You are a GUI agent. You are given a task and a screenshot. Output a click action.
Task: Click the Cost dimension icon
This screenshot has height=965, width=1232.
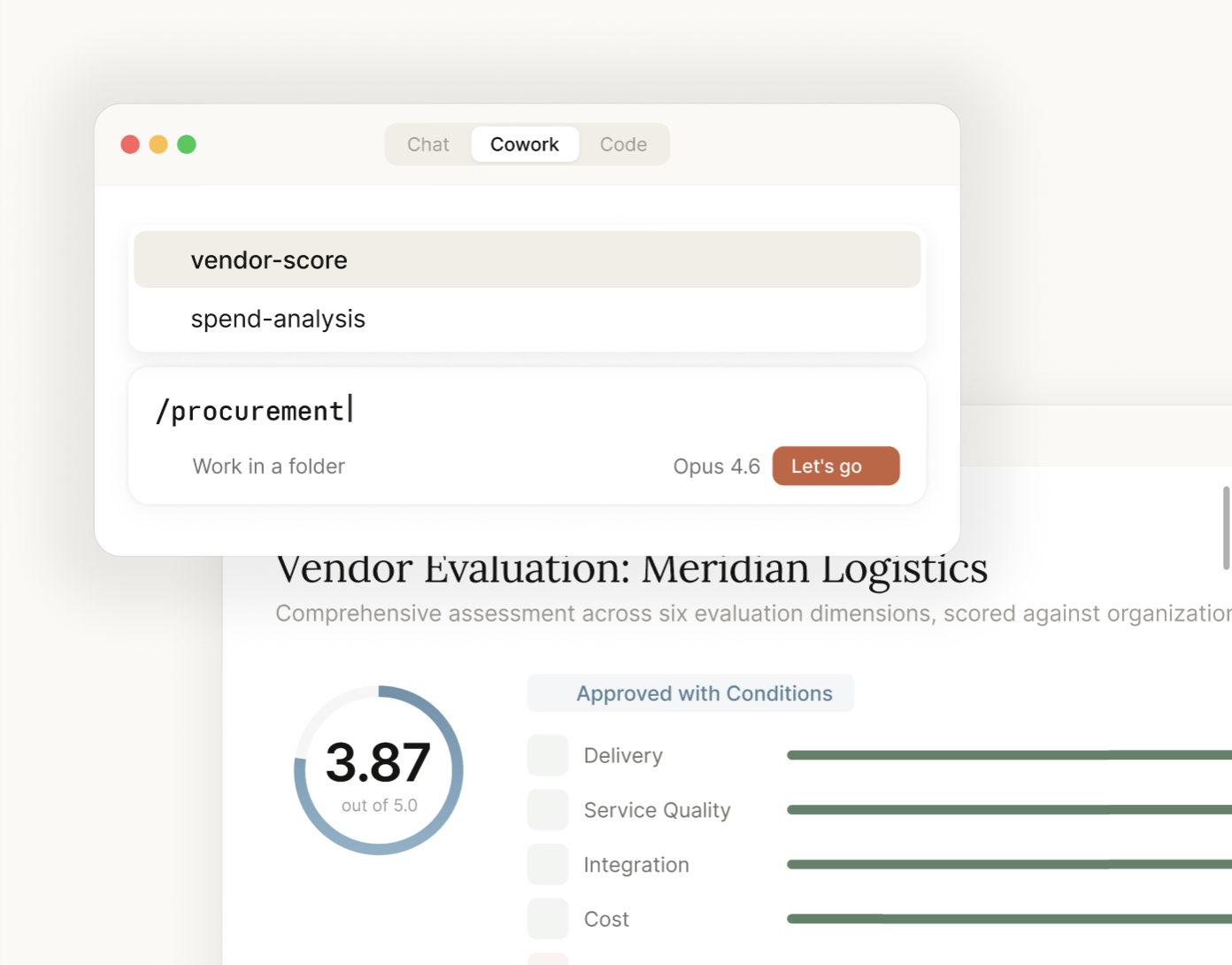pos(548,918)
